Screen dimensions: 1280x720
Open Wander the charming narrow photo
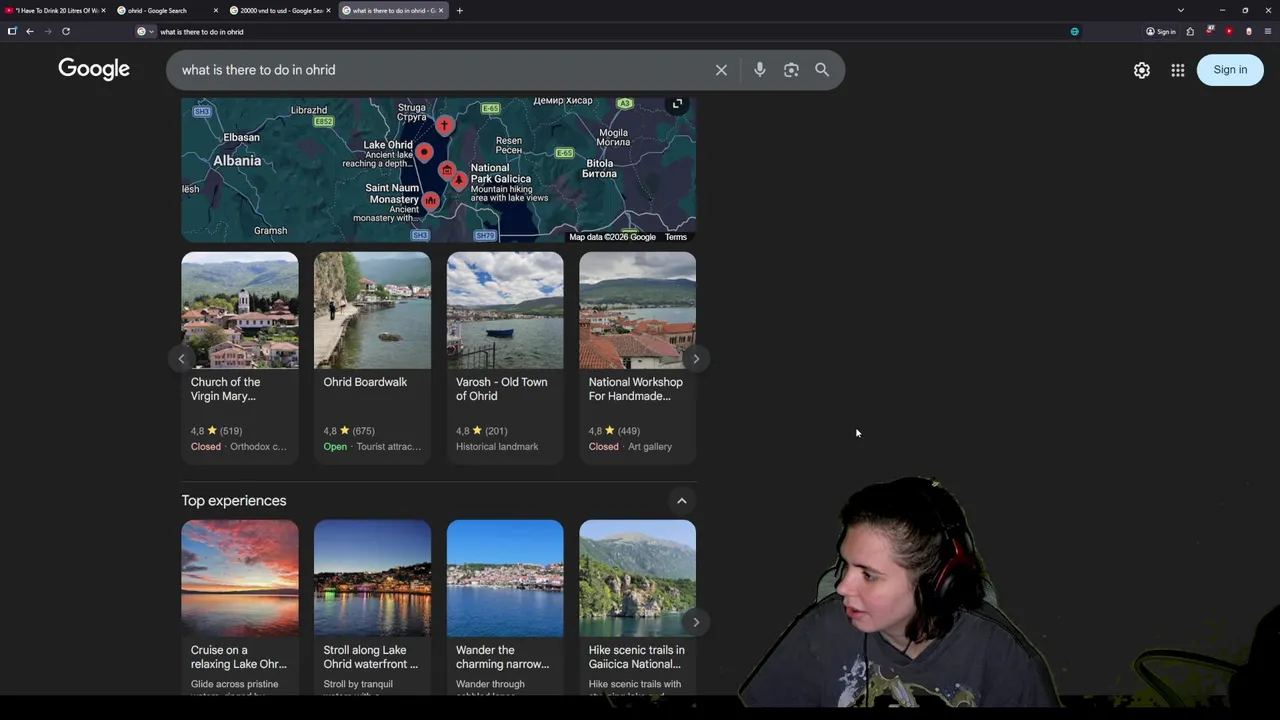[x=505, y=578]
